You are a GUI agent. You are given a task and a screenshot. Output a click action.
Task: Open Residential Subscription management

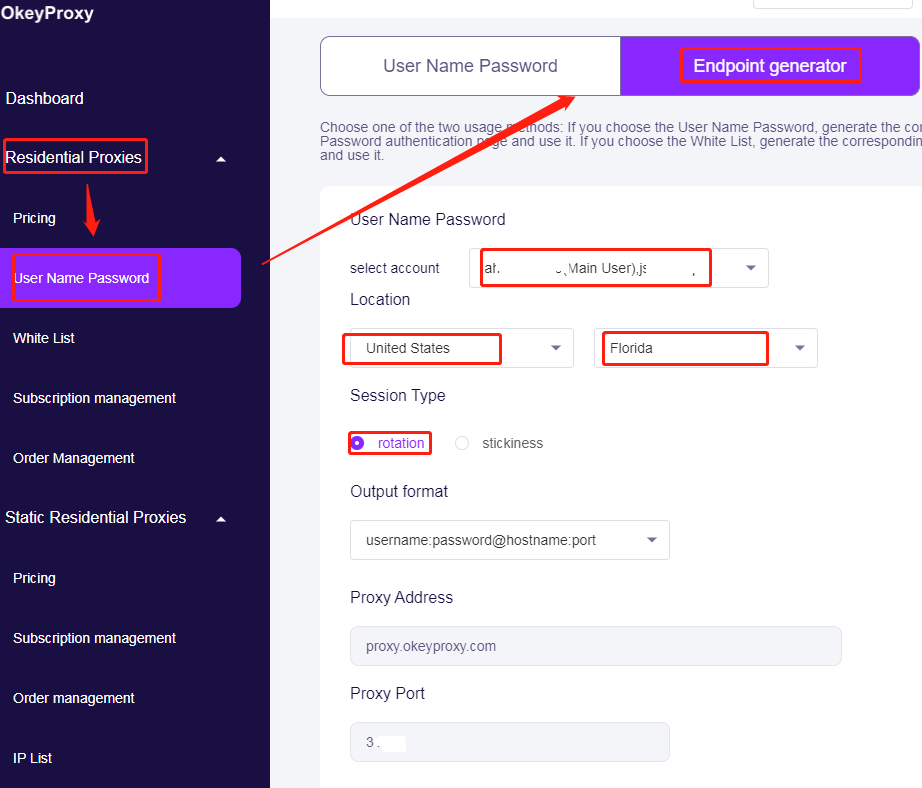[94, 398]
